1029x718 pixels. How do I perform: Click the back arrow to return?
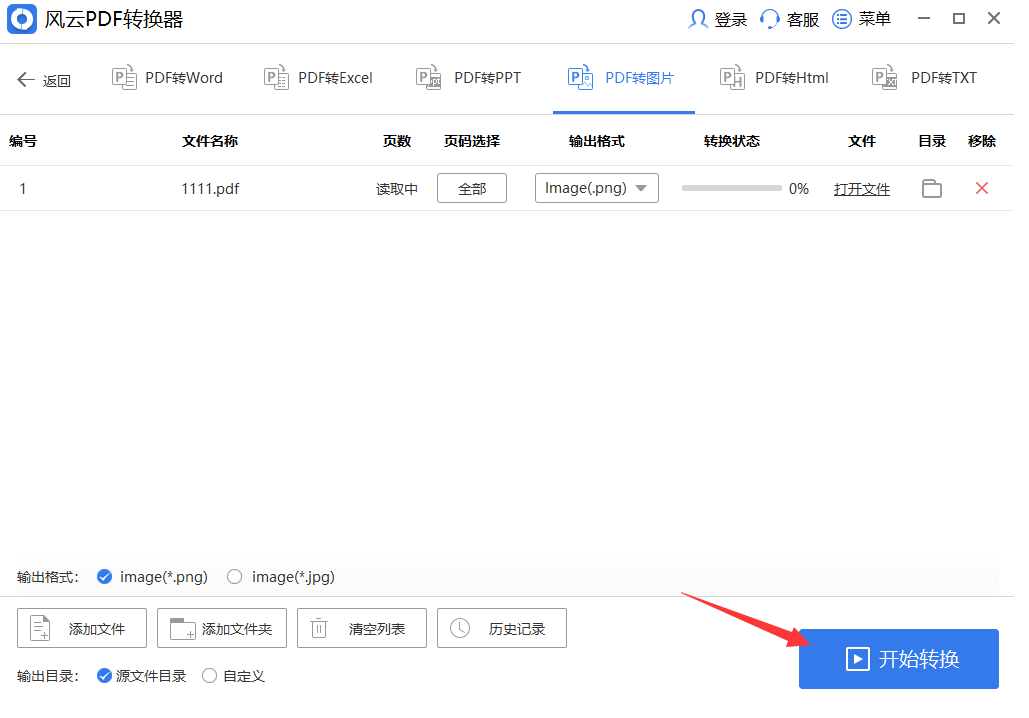pos(27,80)
